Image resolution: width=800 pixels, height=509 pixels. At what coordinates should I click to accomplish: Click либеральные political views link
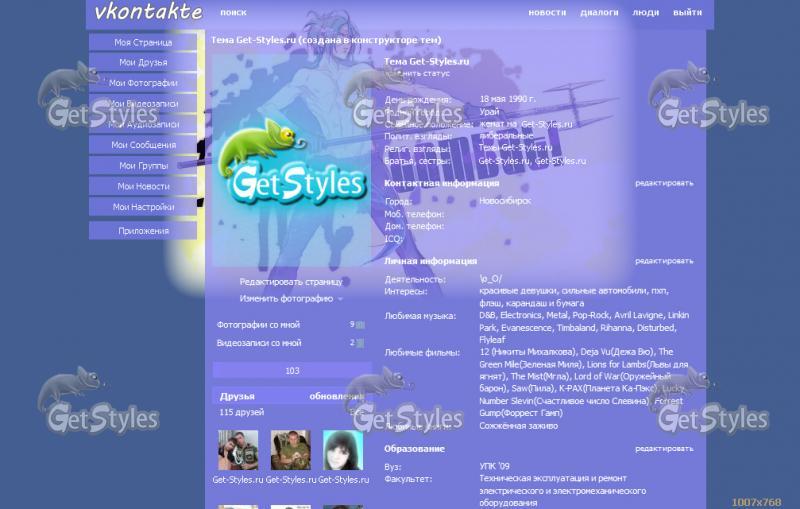[x=506, y=136]
